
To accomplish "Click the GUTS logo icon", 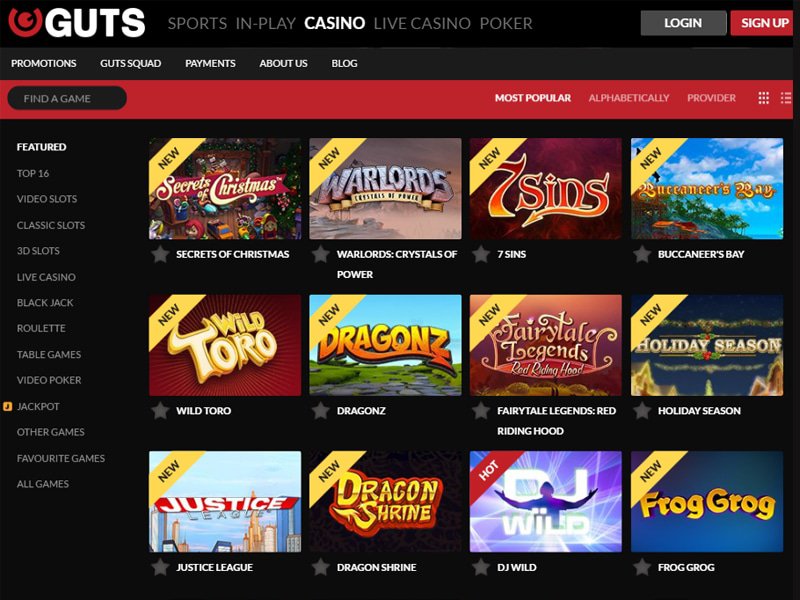I will (25, 21).
